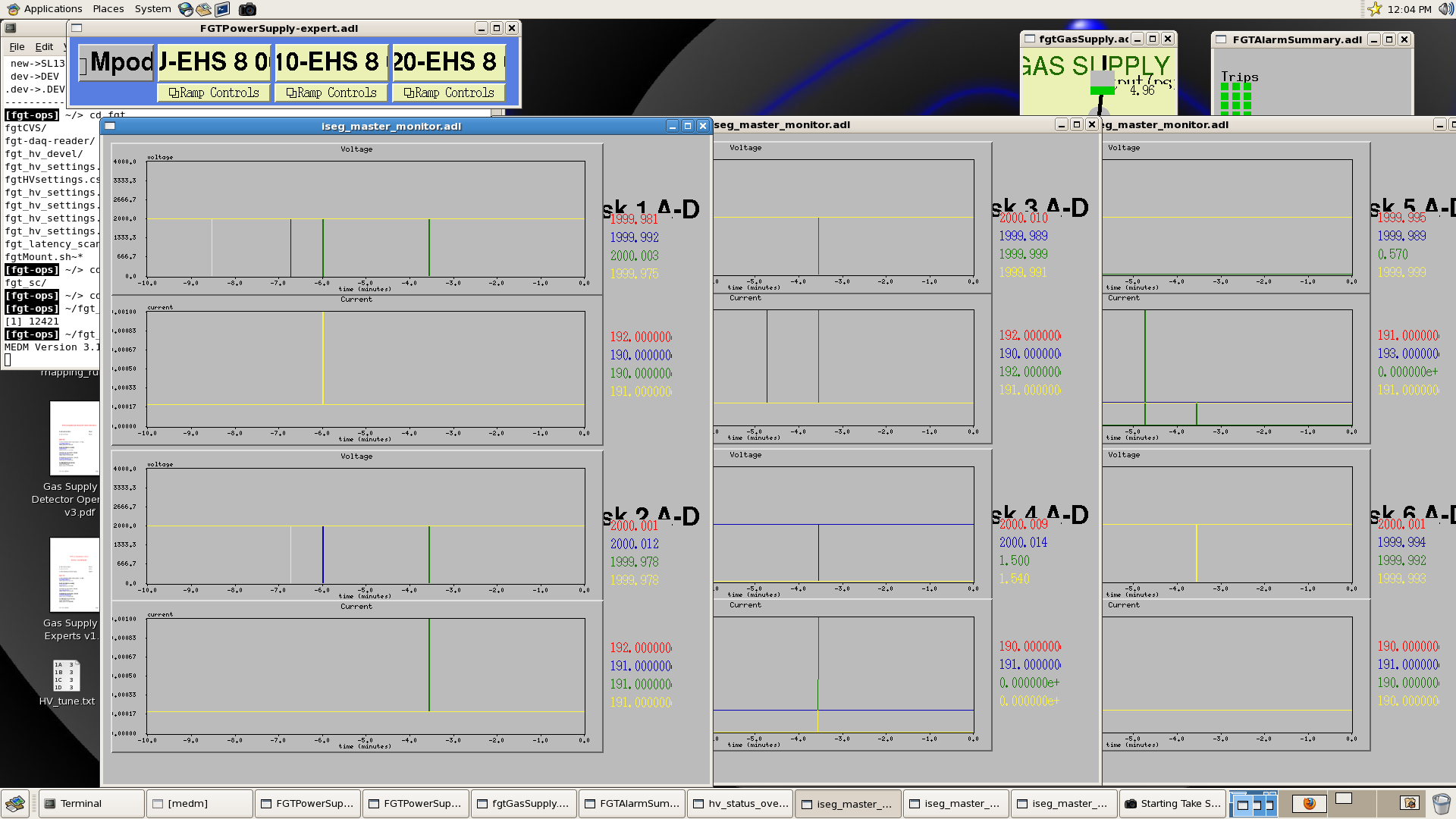Launch web browser globe icon in top panel
This screenshot has width=1456, height=819.
(186, 9)
